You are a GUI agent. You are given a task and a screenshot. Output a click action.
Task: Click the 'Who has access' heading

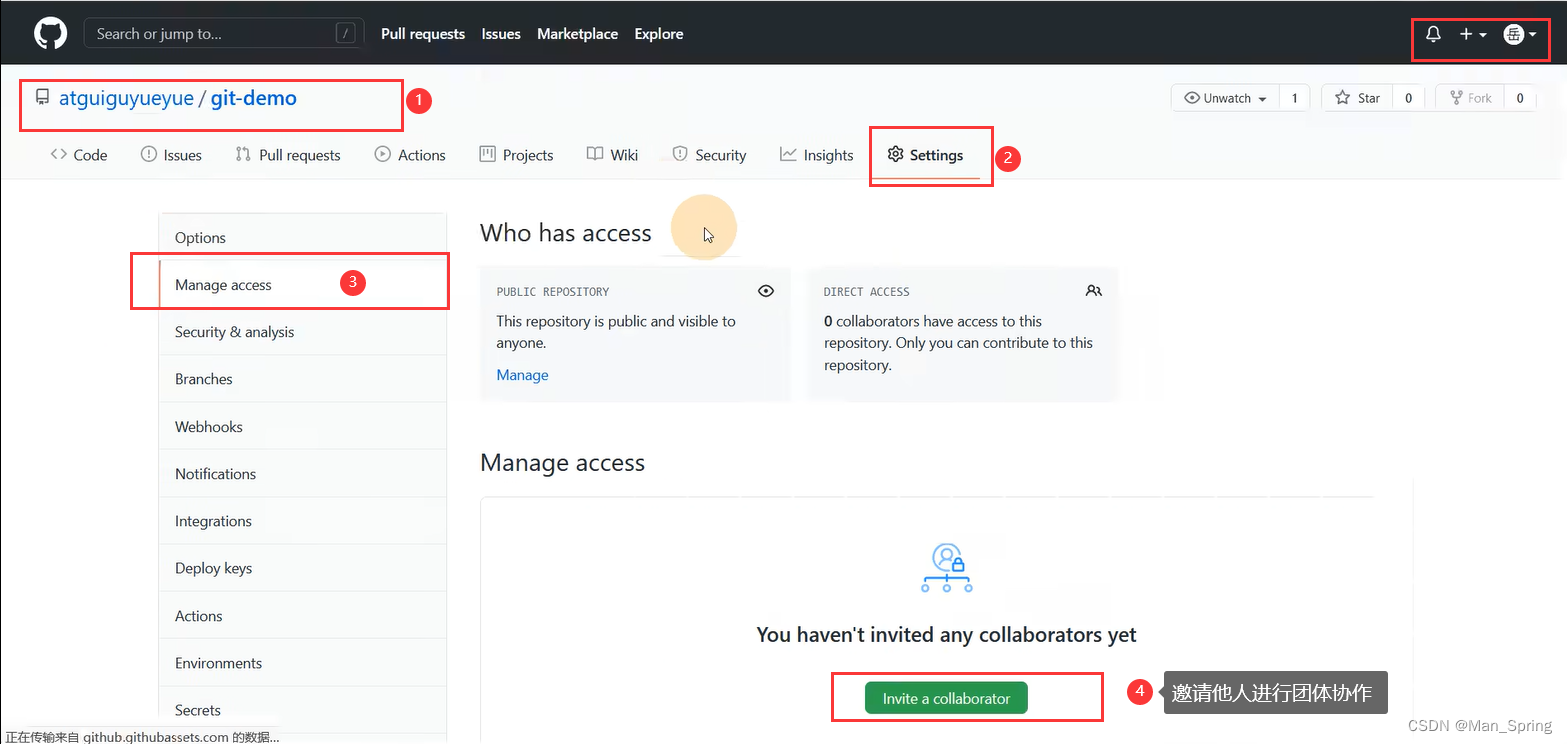(566, 233)
